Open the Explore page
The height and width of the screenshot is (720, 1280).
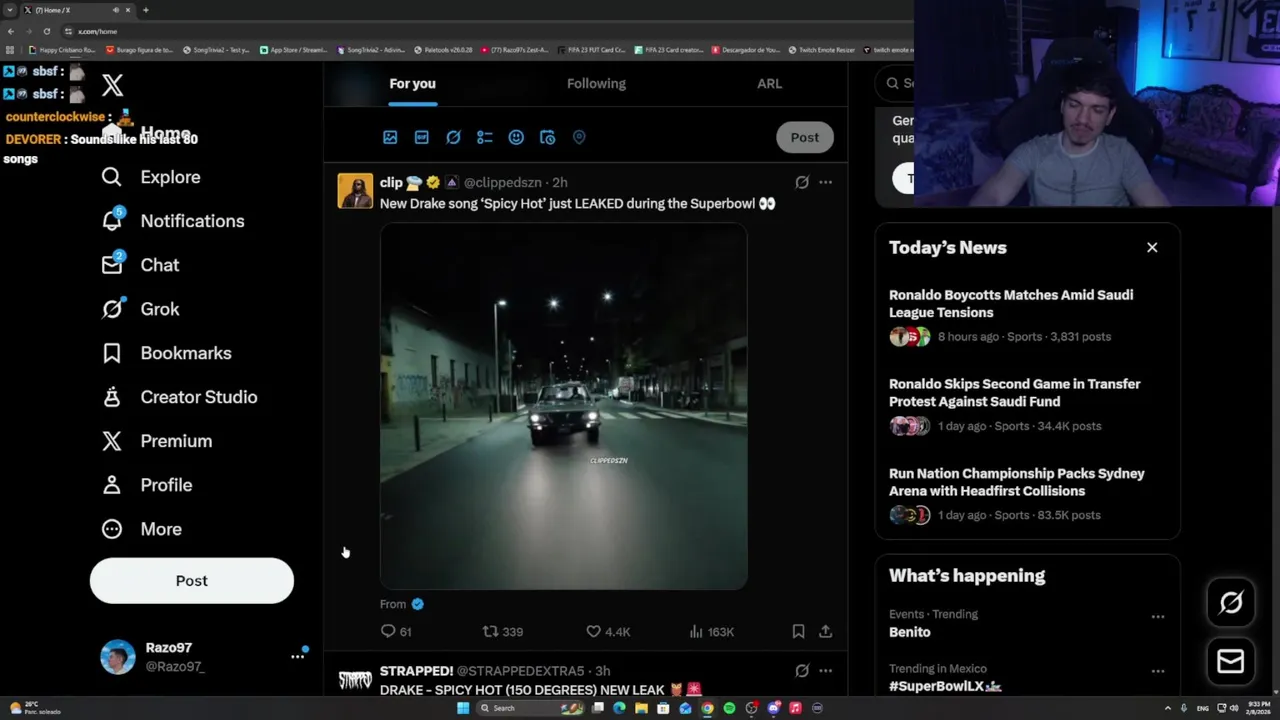[151, 177]
